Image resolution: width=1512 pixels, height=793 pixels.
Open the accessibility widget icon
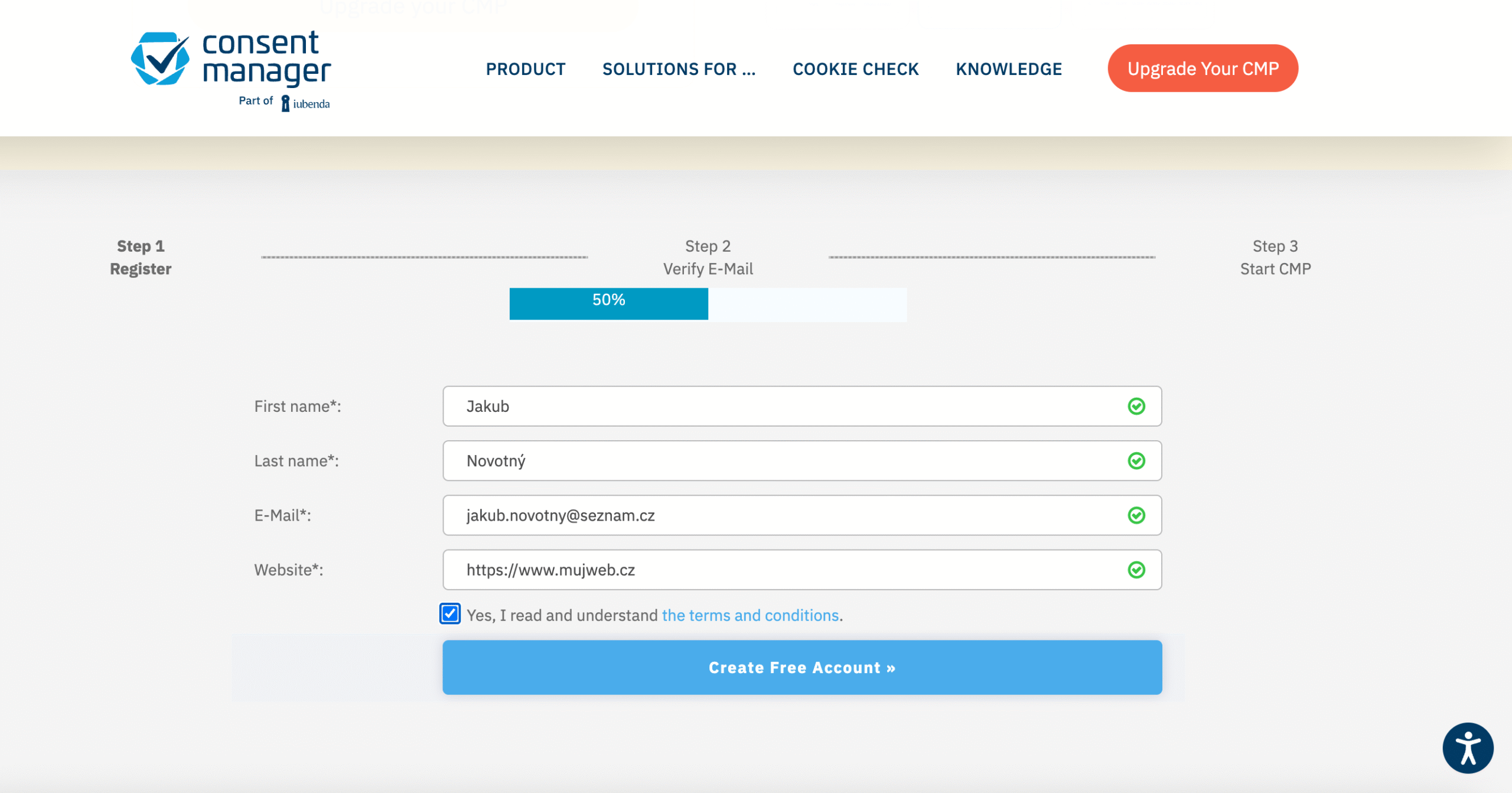click(1468, 747)
